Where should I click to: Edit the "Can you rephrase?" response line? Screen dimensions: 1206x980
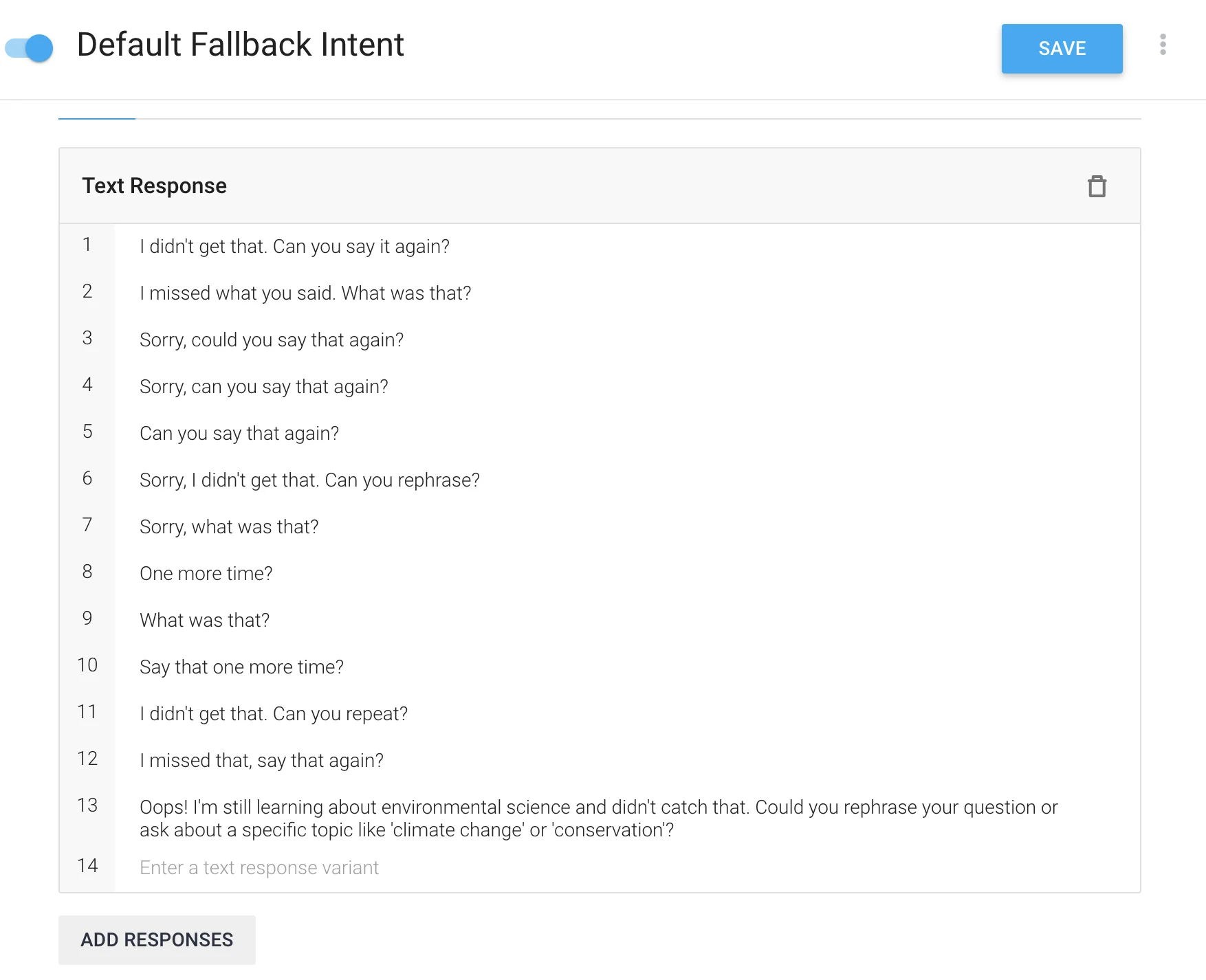click(x=309, y=480)
